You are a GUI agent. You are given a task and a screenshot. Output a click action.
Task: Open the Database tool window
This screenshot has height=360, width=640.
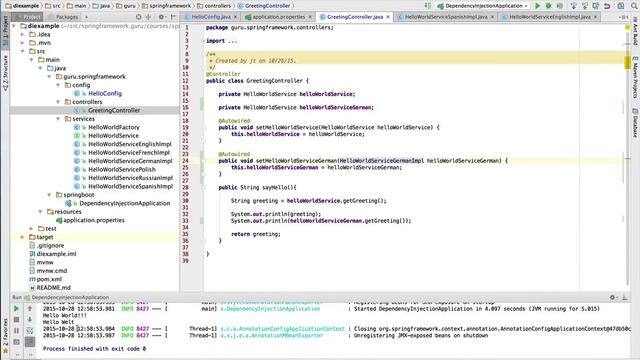[x=635, y=123]
